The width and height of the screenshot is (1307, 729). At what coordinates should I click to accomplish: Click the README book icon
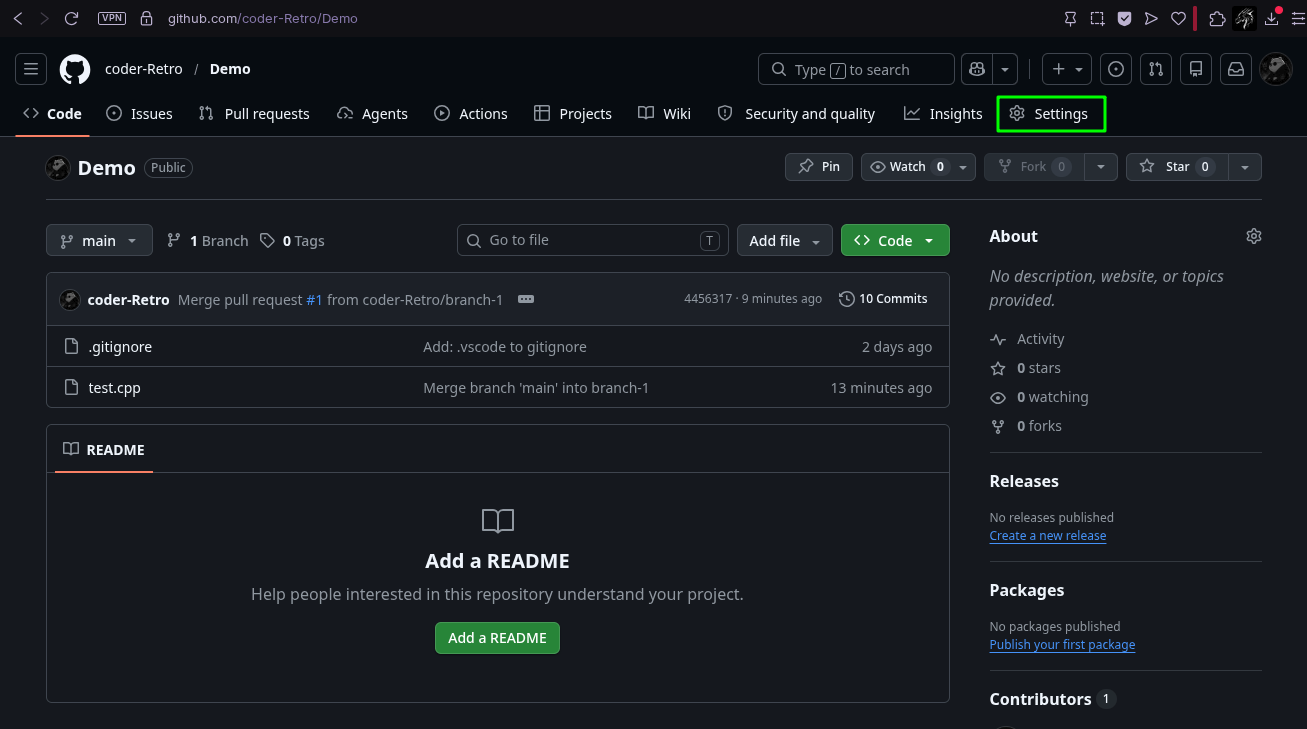[70, 449]
